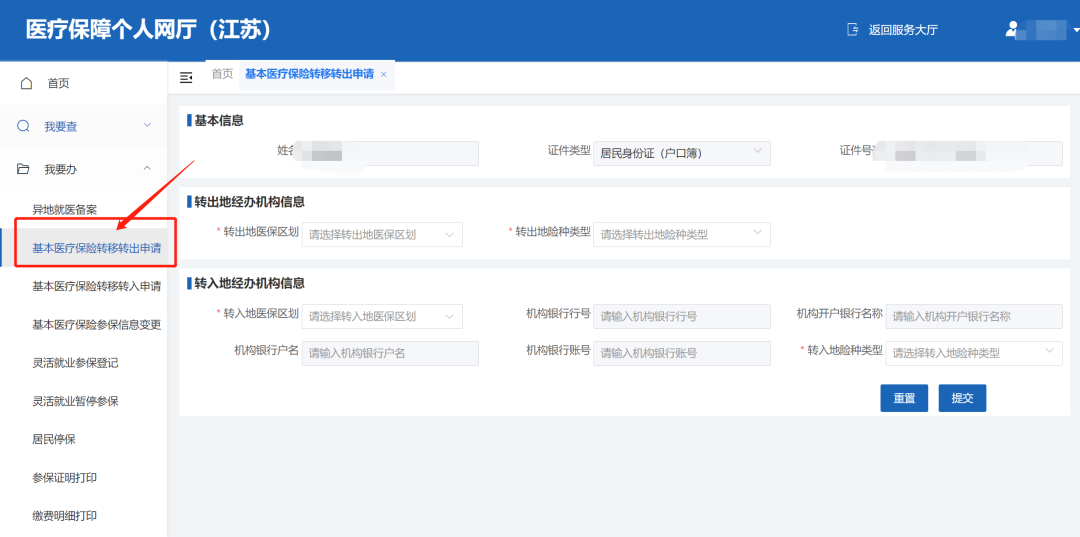Open the 转入地险种类型 dropdown
1080x537 pixels.
[x=973, y=353]
